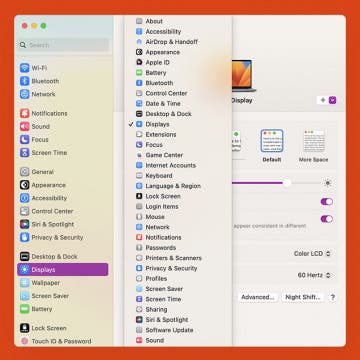The image size is (360, 360).
Task: Click the Search field in the sidebar
Action: (64, 45)
